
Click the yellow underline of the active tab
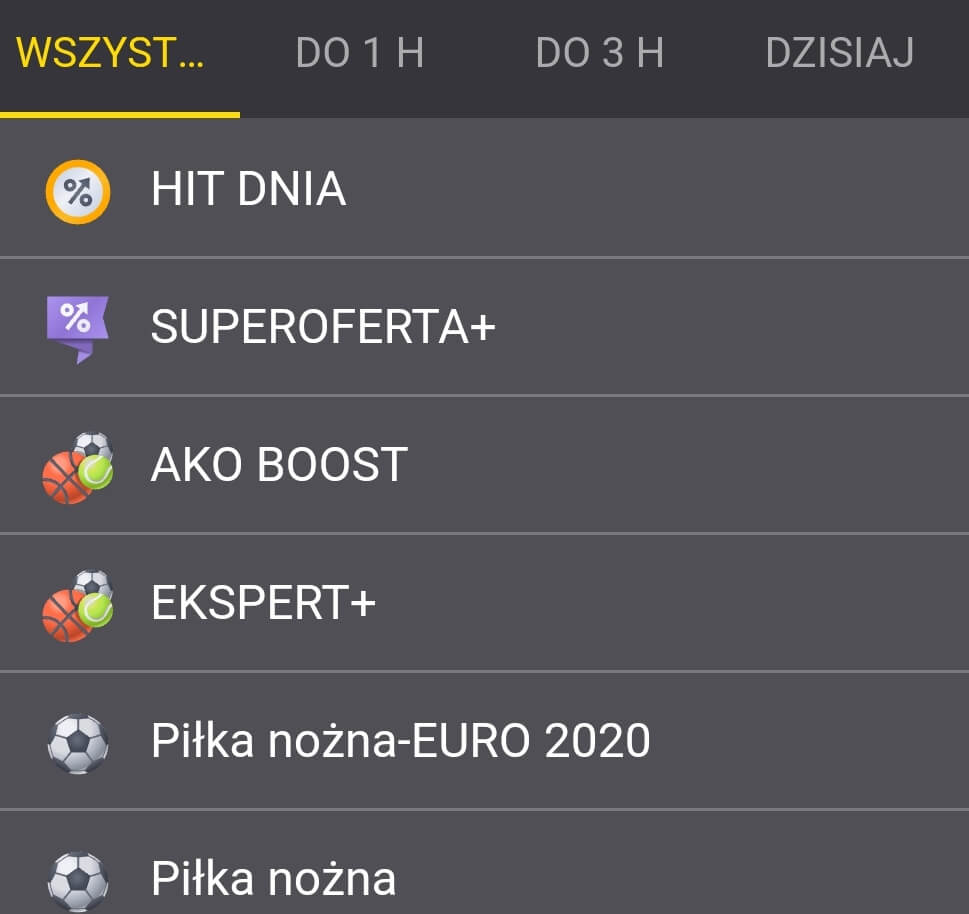(x=120, y=114)
